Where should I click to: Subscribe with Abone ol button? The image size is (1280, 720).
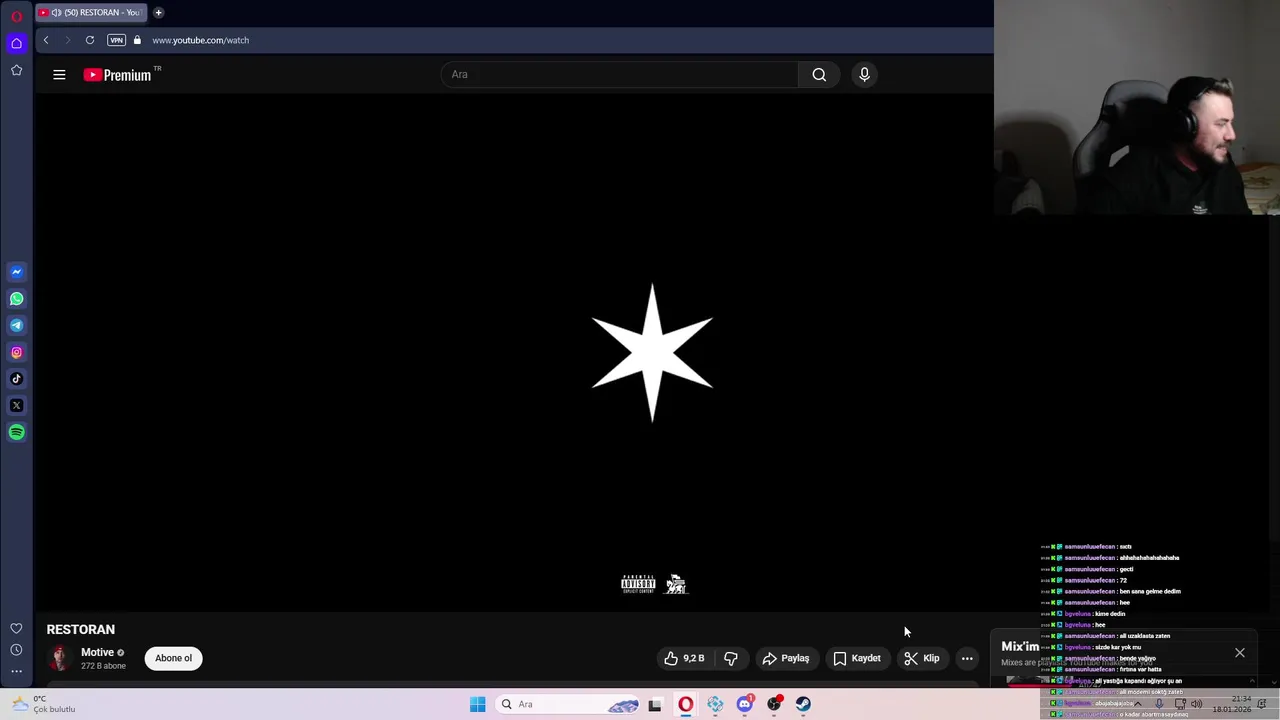click(173, 658)
